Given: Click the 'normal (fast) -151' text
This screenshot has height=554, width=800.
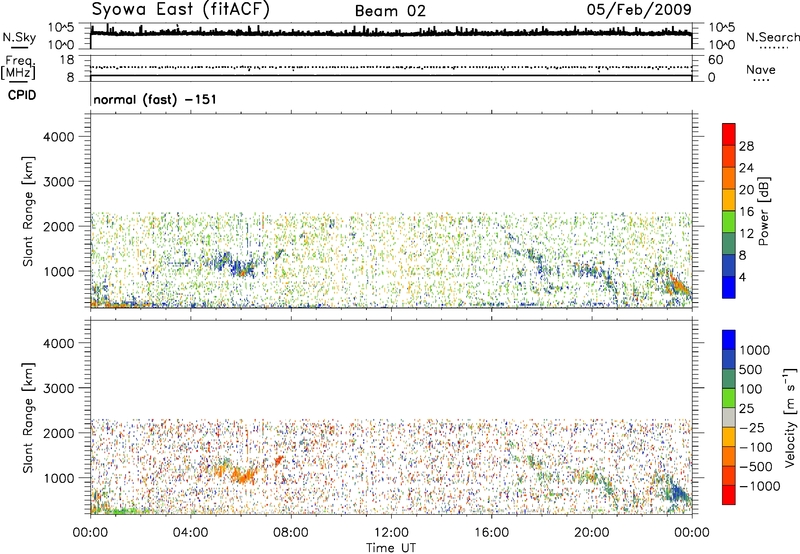Looking at the screenshot, I should tap(155, 99).
